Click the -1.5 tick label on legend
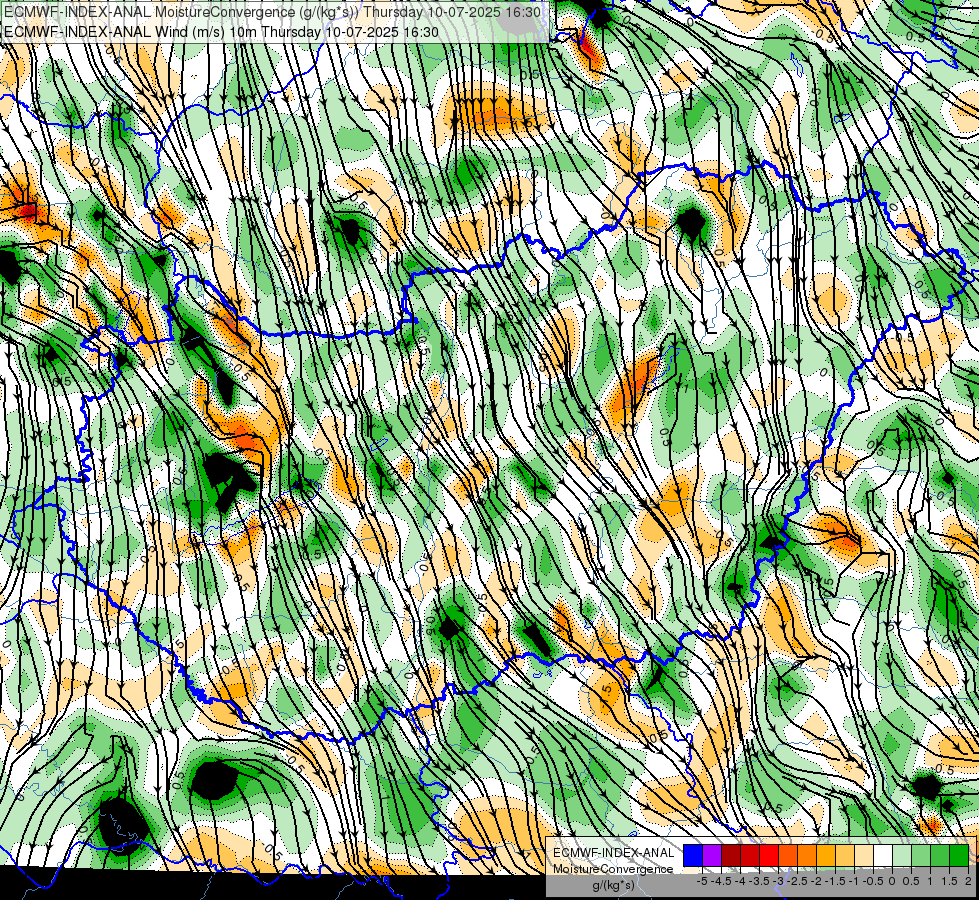Viewport: 979px width, 900px height. pos(835,881)
